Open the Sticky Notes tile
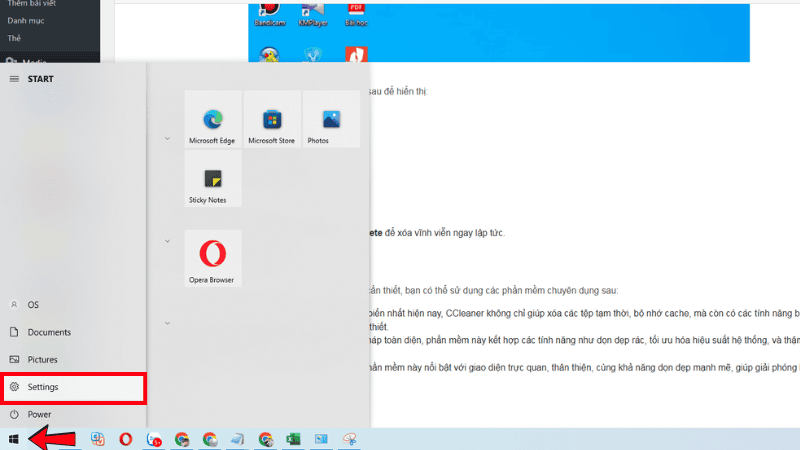Screen dimensions: 800x450 [x=212, y=180]
